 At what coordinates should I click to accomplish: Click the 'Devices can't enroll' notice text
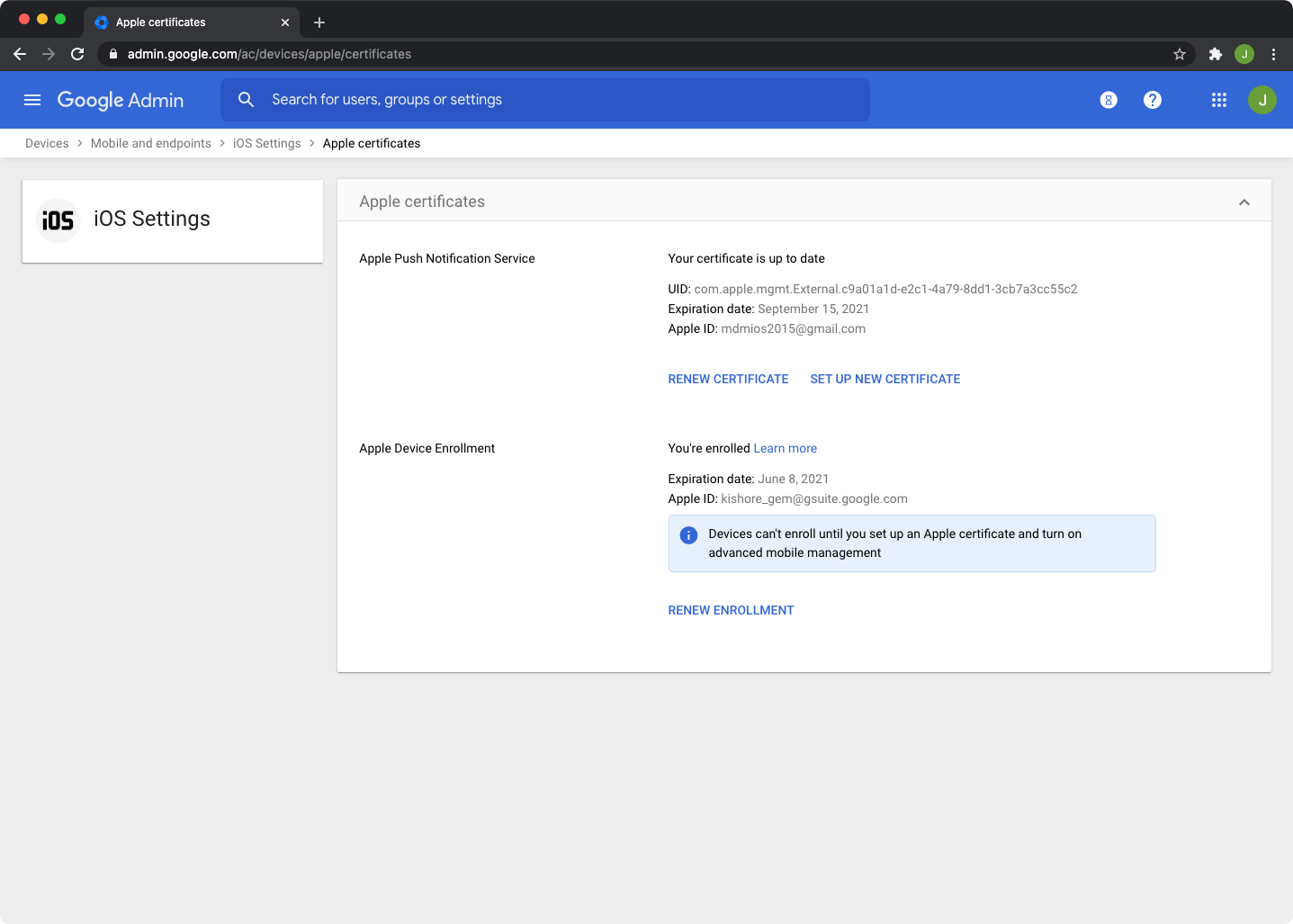click(x=895, y=543)
